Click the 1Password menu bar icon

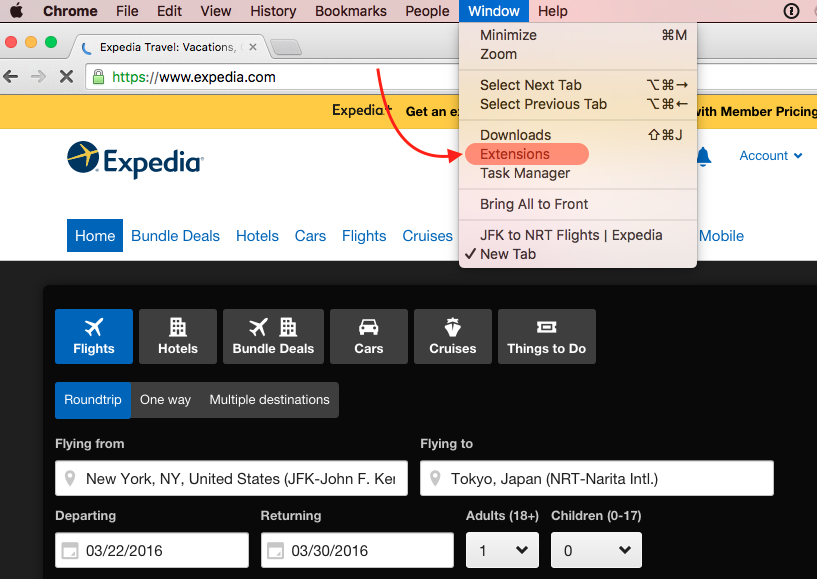(791, 11)
